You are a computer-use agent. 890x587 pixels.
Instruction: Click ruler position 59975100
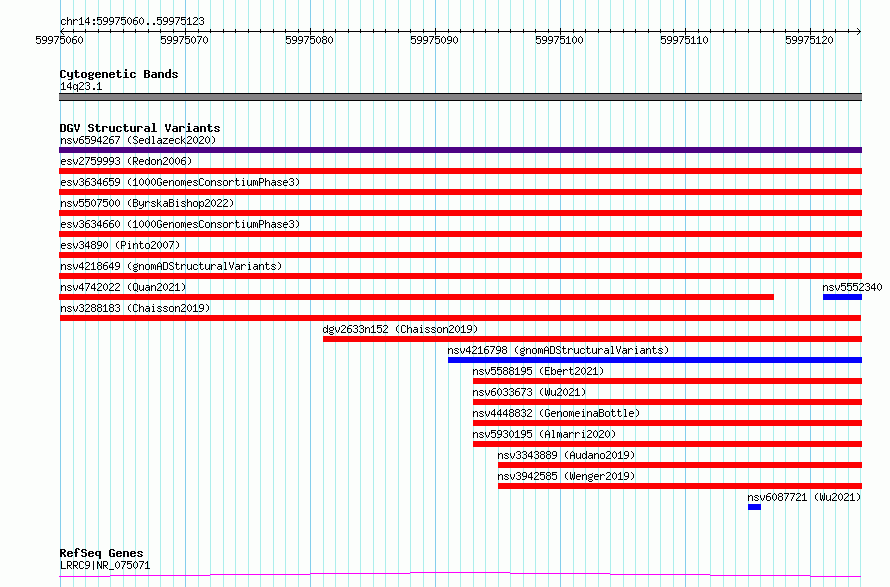(559, 40)
